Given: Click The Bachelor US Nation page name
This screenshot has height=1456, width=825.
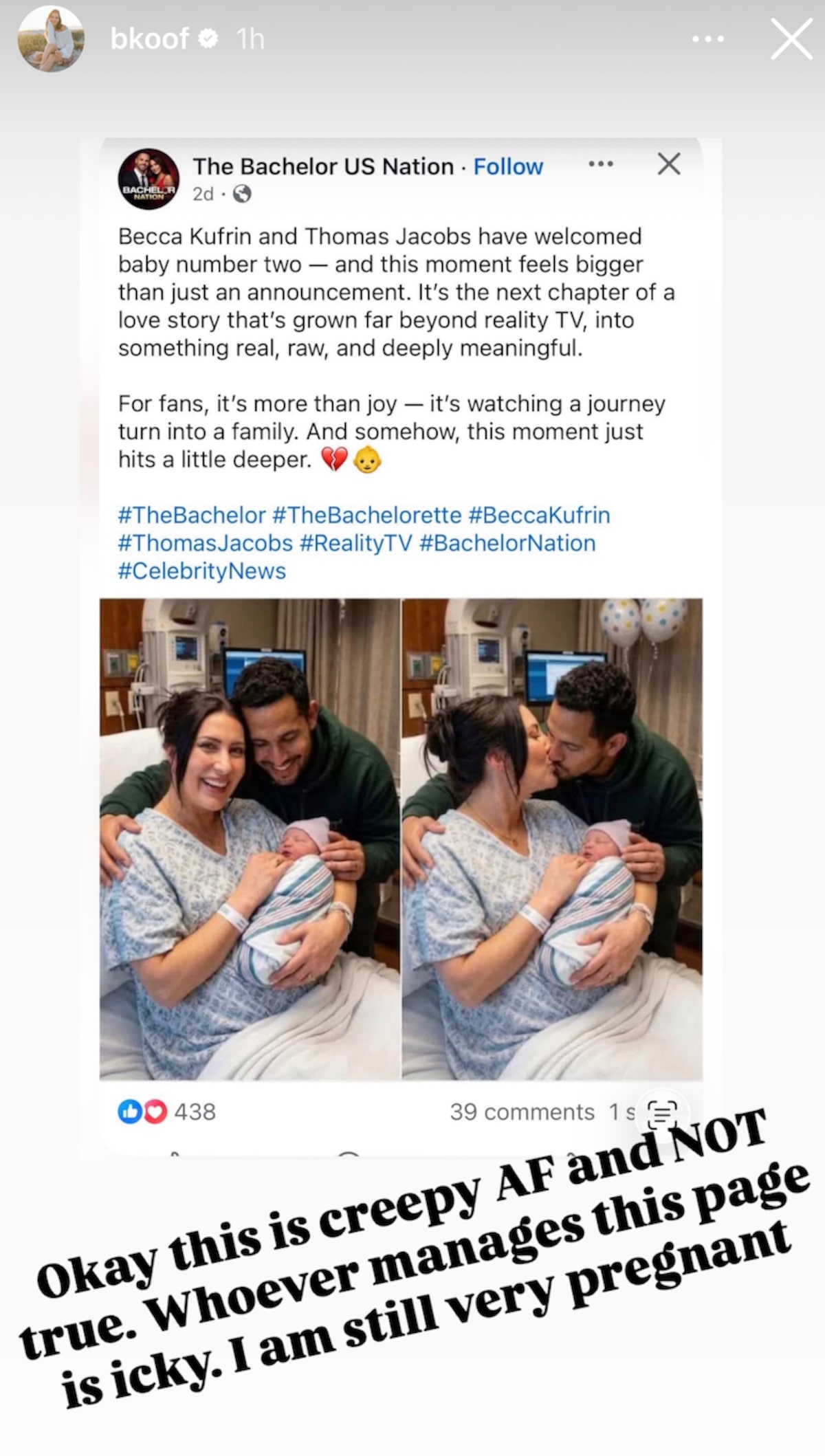Looking at the screenshot, I should tap(323, 166).
